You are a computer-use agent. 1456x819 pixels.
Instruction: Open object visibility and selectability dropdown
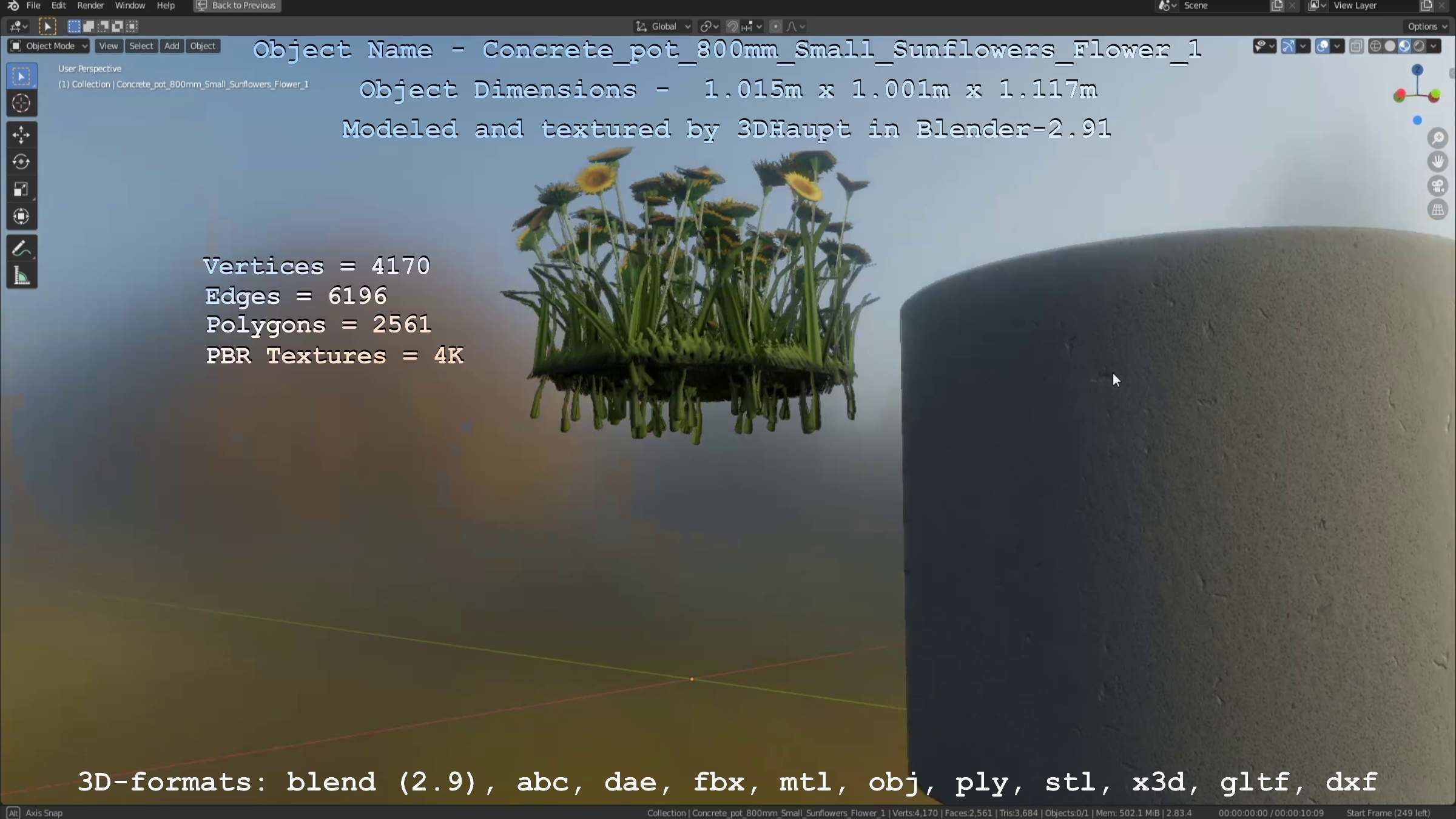click(1264, 46)
